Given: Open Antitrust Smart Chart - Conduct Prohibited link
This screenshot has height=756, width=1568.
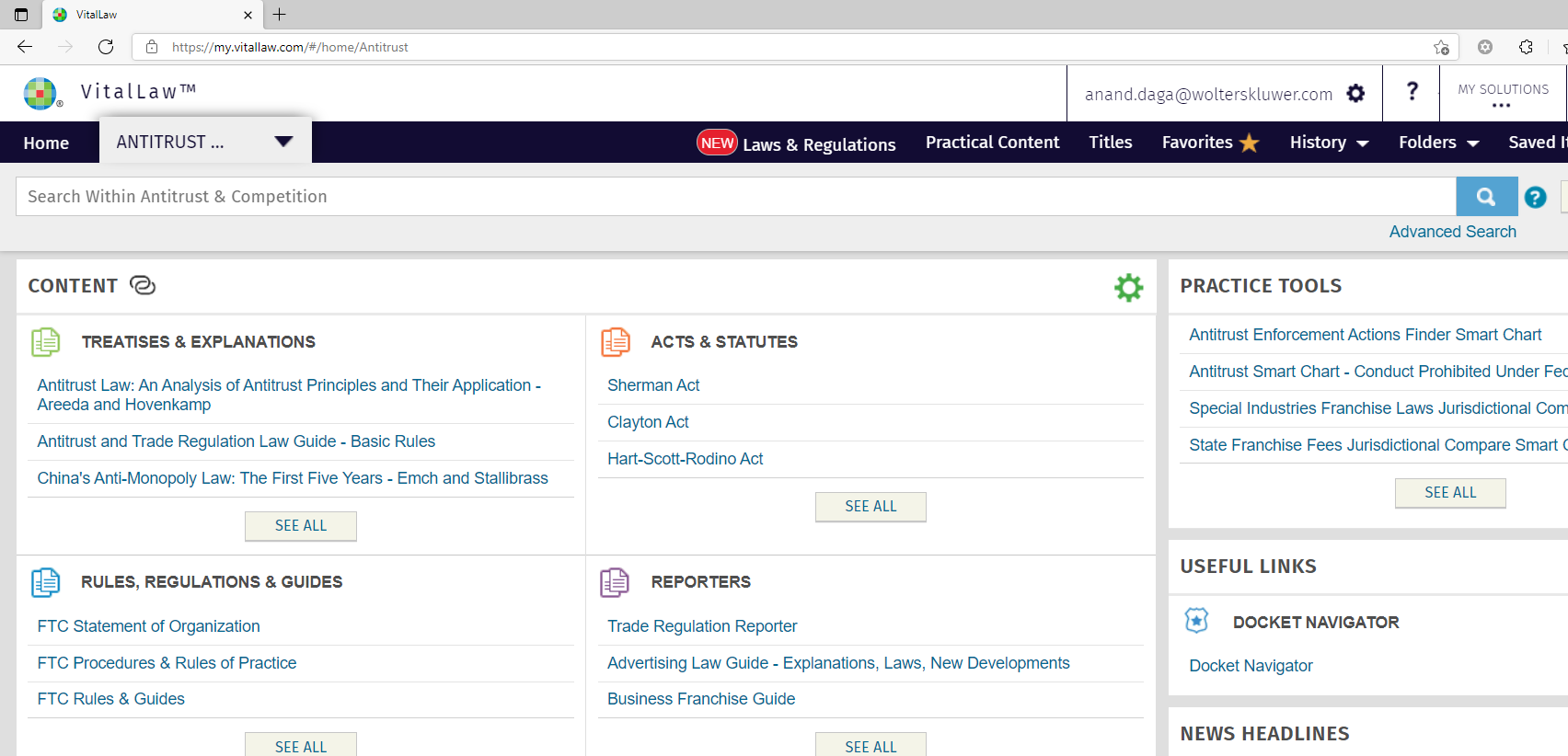Looking at the screenshot, I should tap(1378, 372).
